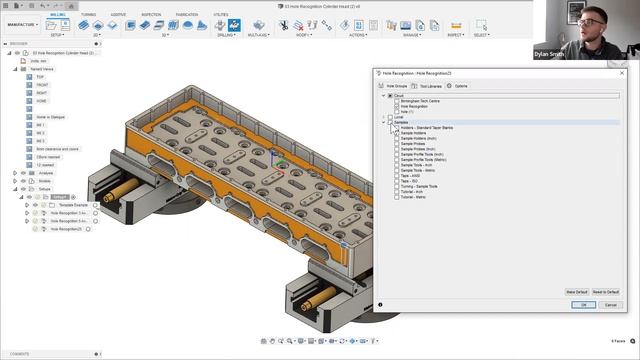Select the Multi-Axis swarf icon
The image size is (640, 360).
(258, 25)
